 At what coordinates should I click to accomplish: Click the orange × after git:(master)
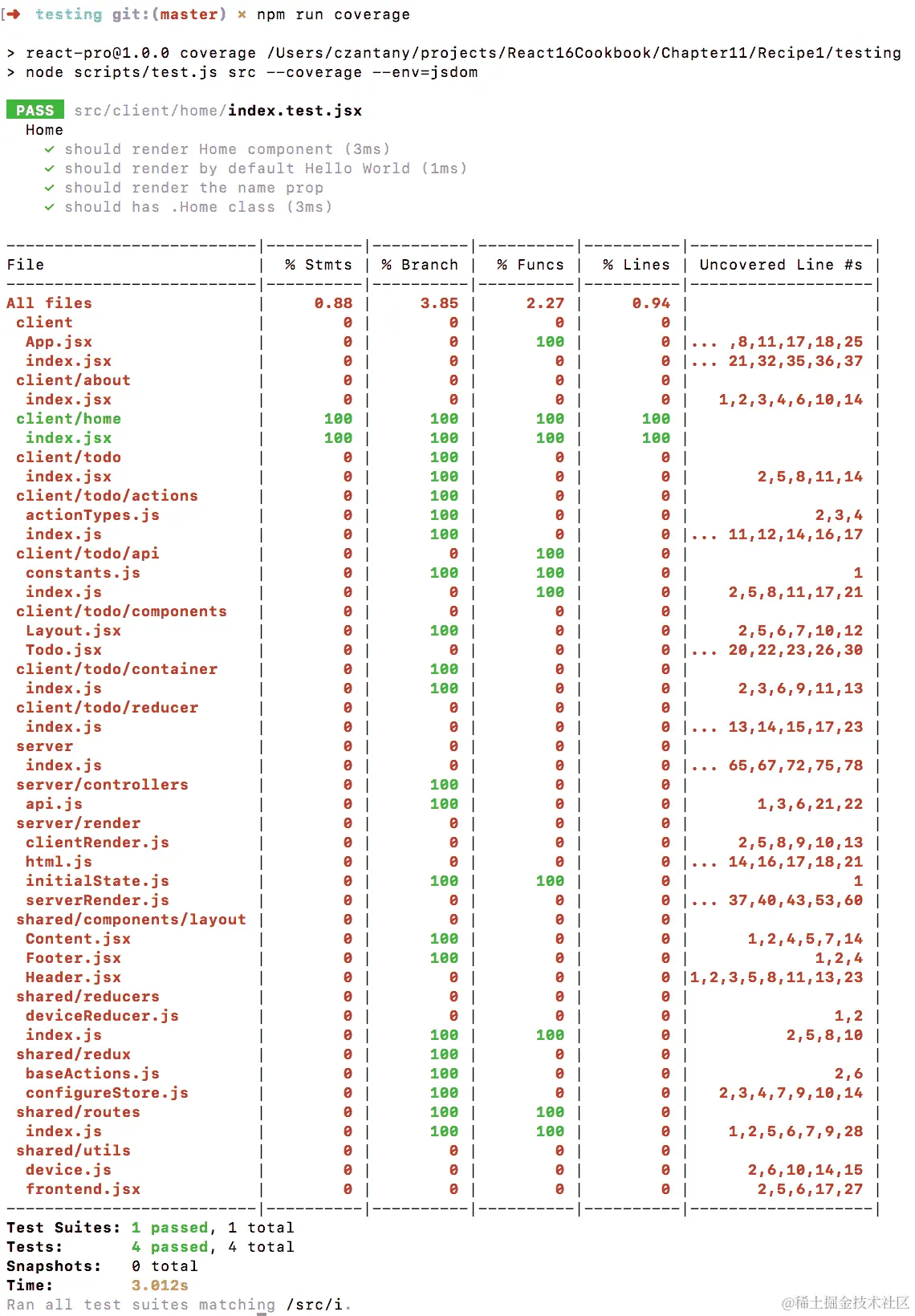click(x=242, y=14)
